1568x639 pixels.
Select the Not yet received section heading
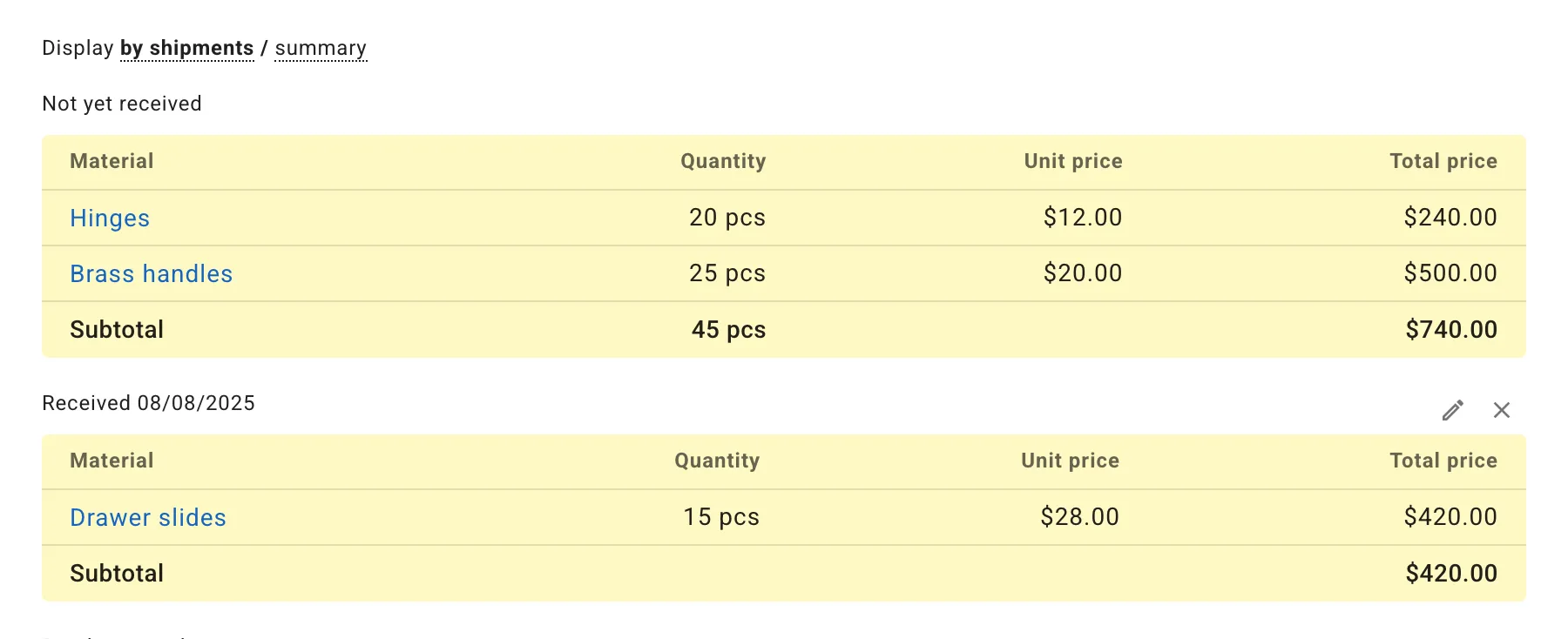coord(121,103)
